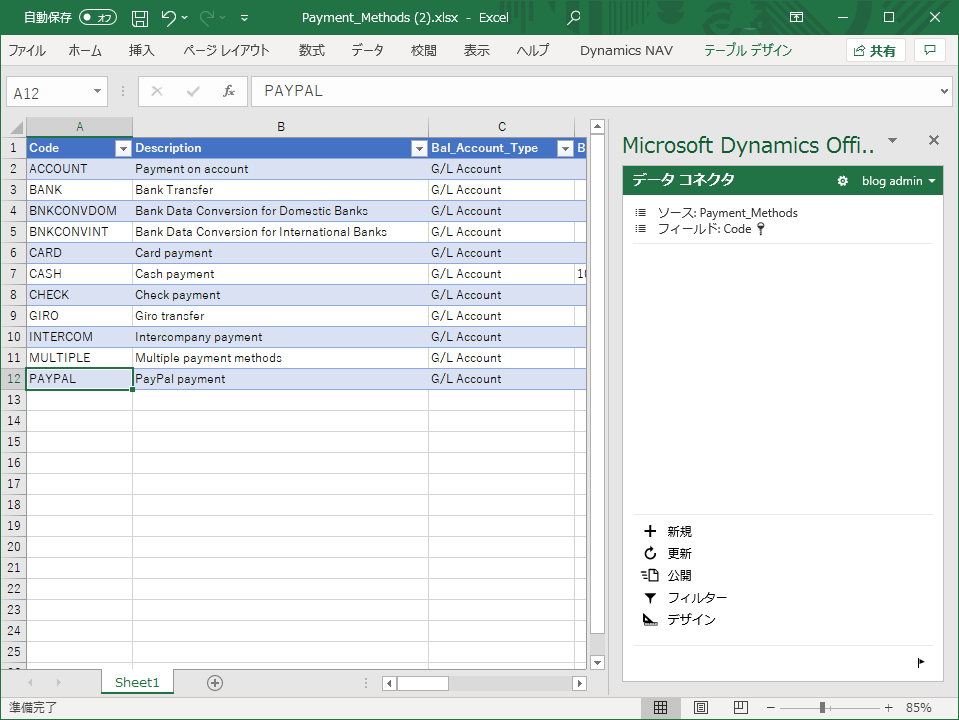
Task: Select row 7 header
Action: tap(13, 273)
